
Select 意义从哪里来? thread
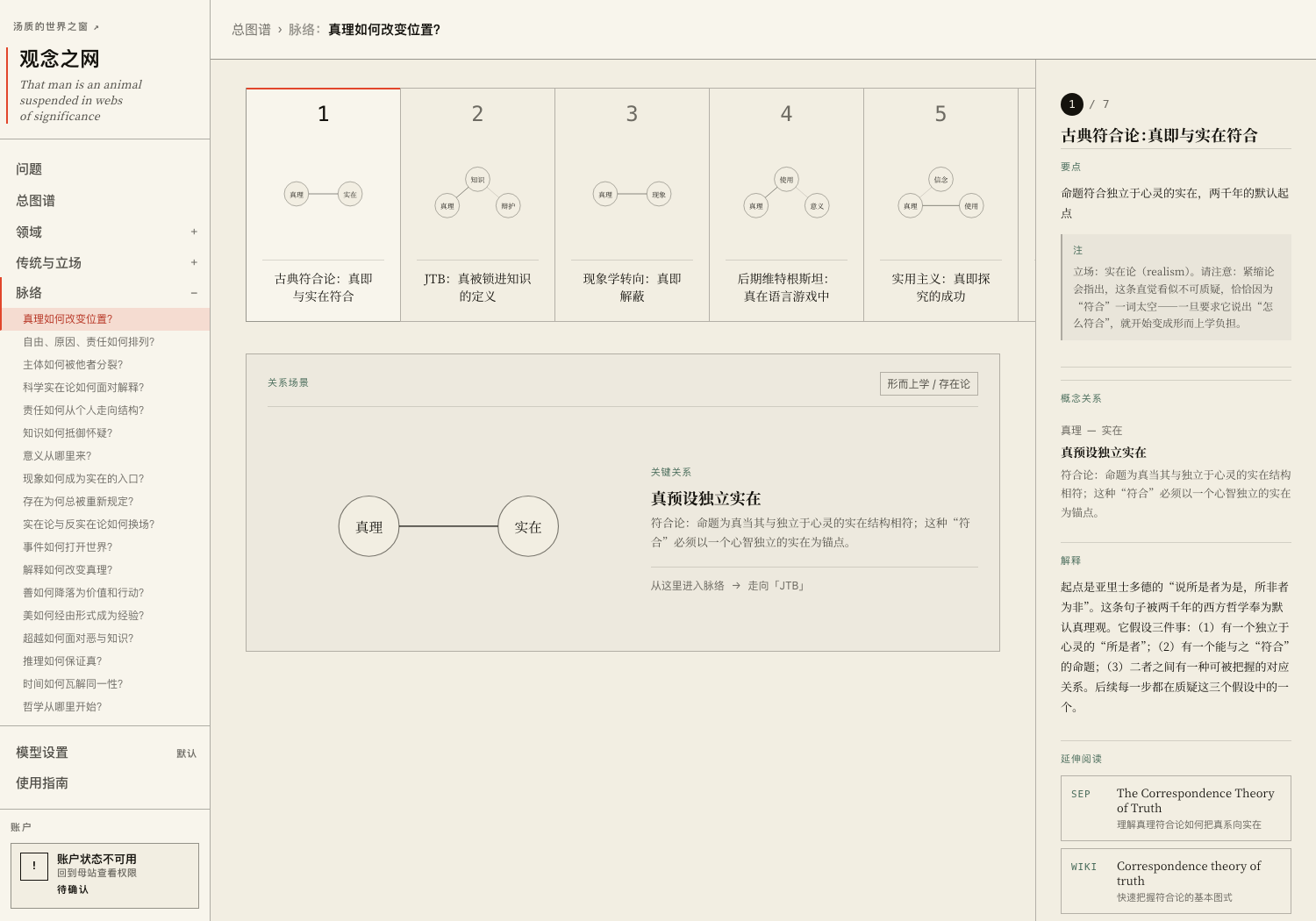(x=105, y=456)
